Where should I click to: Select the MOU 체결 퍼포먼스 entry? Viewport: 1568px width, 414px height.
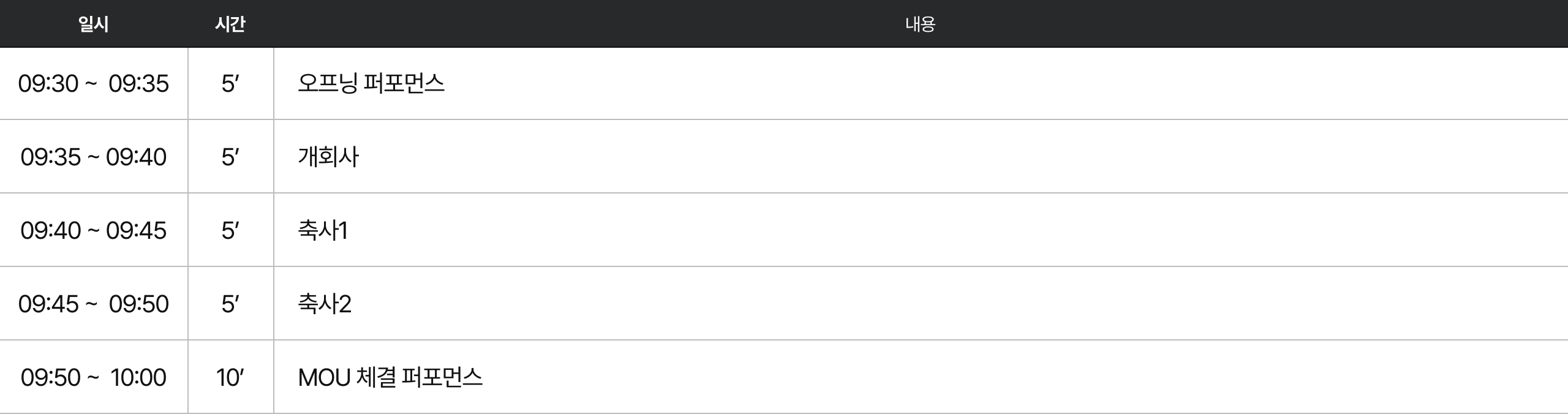click(x=390, y=377)
